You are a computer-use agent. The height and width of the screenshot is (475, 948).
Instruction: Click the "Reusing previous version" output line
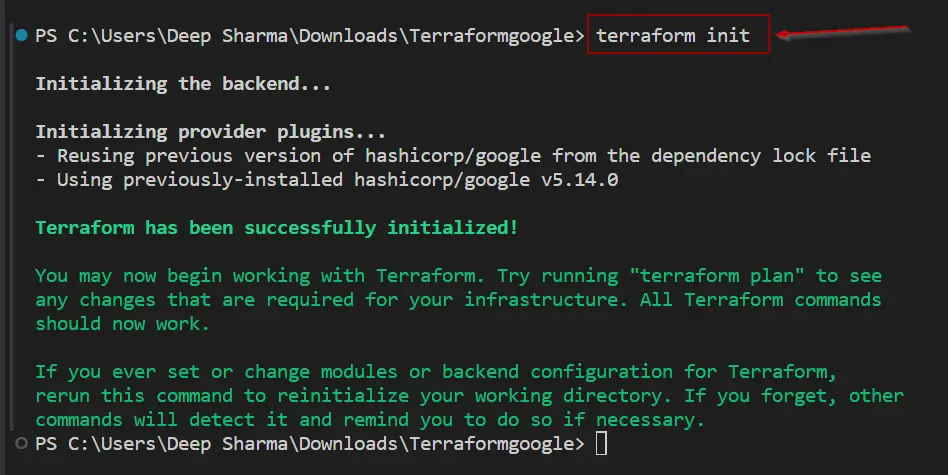[x=300, y=156]
